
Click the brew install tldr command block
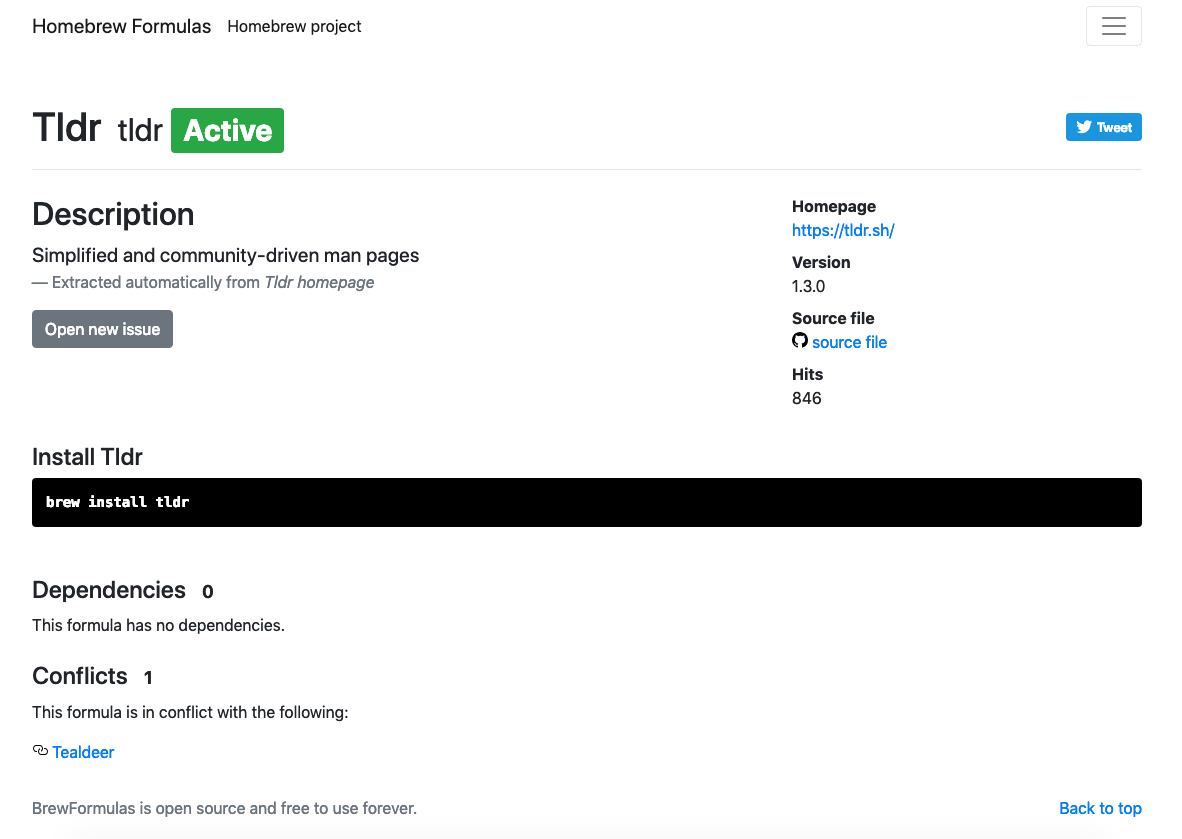coord(586,502)
